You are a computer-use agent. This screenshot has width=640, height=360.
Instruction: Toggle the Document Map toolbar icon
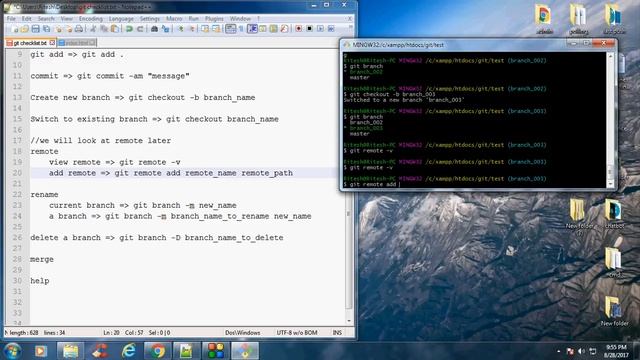[273, 29]
